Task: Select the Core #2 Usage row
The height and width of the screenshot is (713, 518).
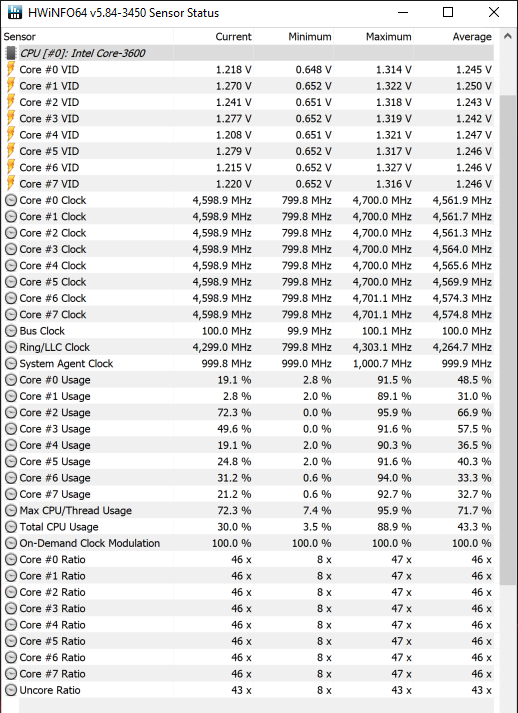Action: coord(247,412)
